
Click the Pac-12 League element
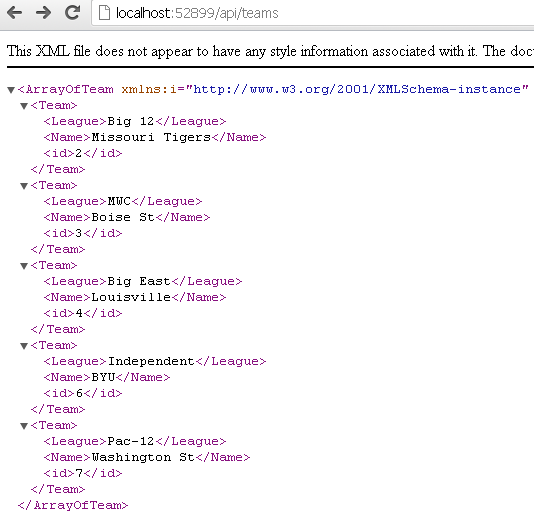pyautogui.click(x=135, y=441)
